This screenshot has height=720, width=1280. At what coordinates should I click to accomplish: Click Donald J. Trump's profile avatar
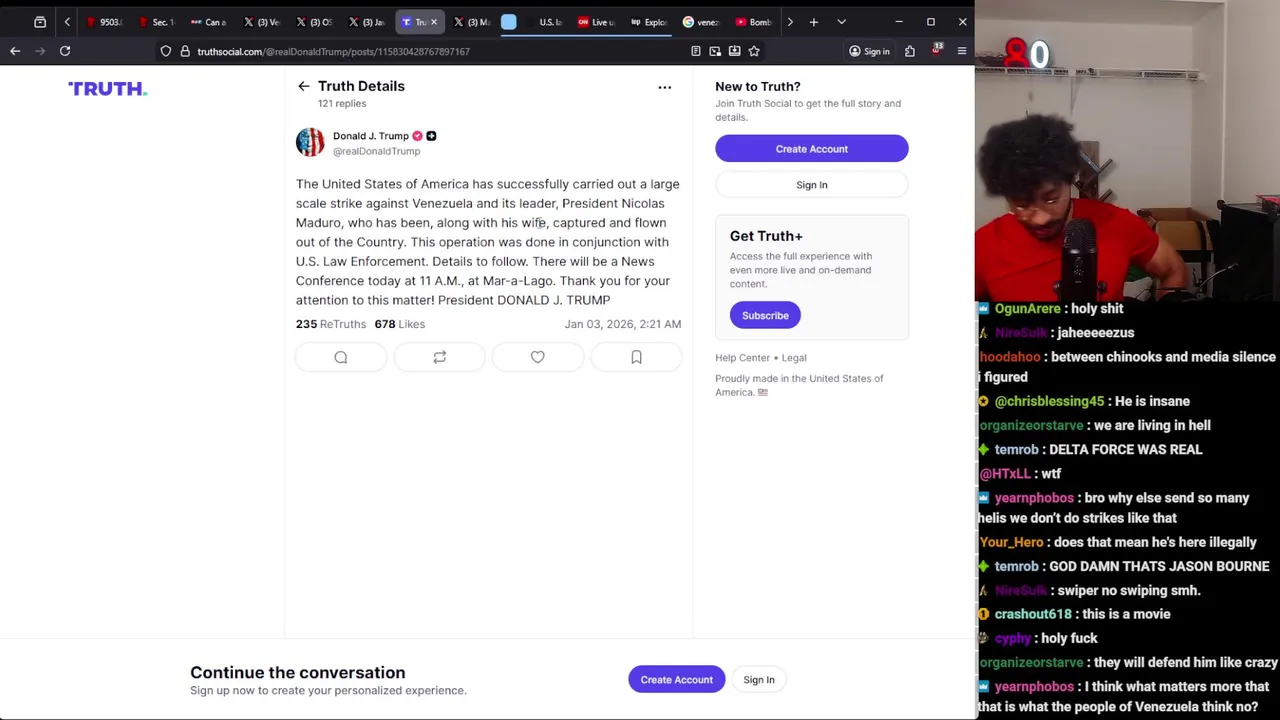click(x=310, y=142)
